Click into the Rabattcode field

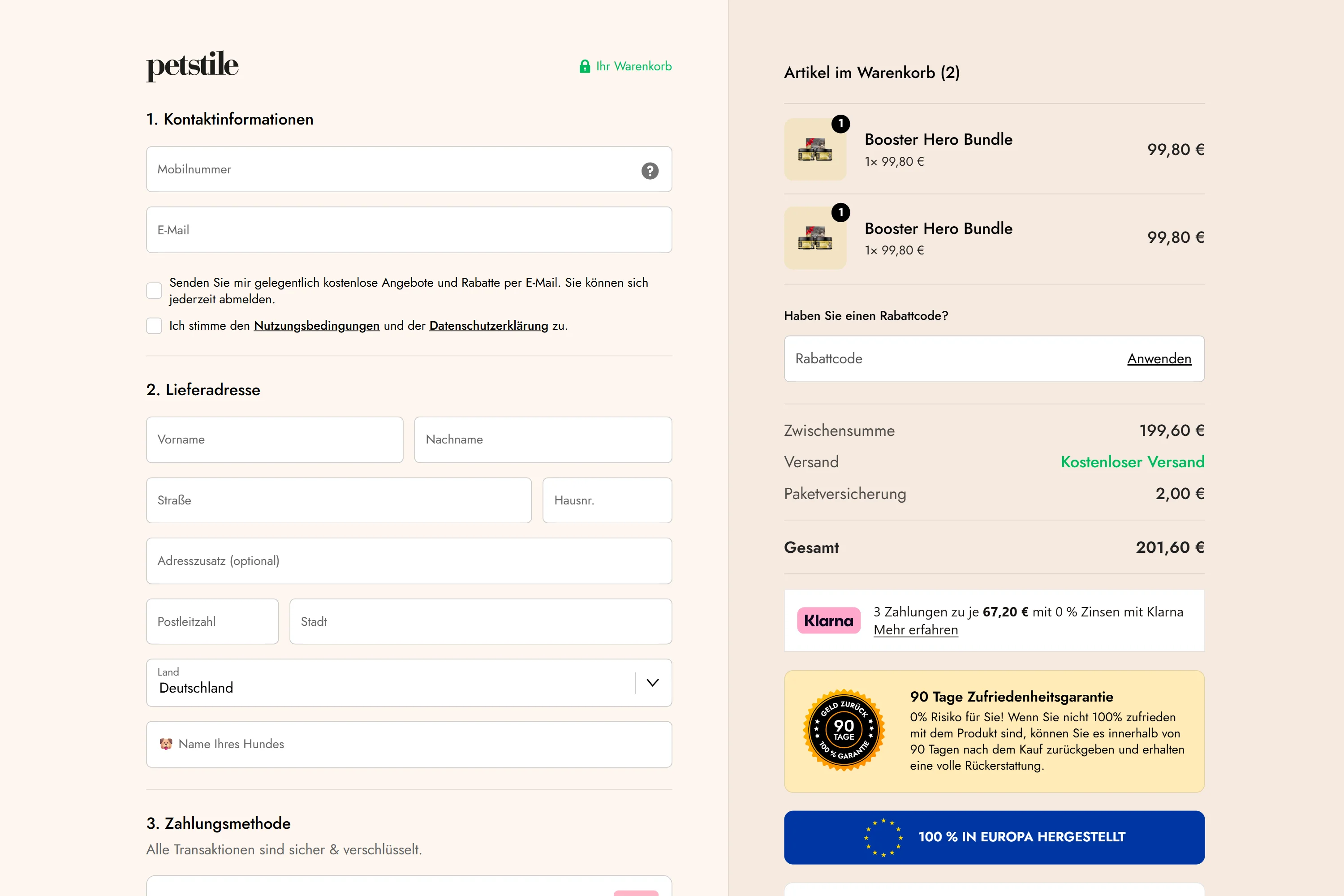948,359
